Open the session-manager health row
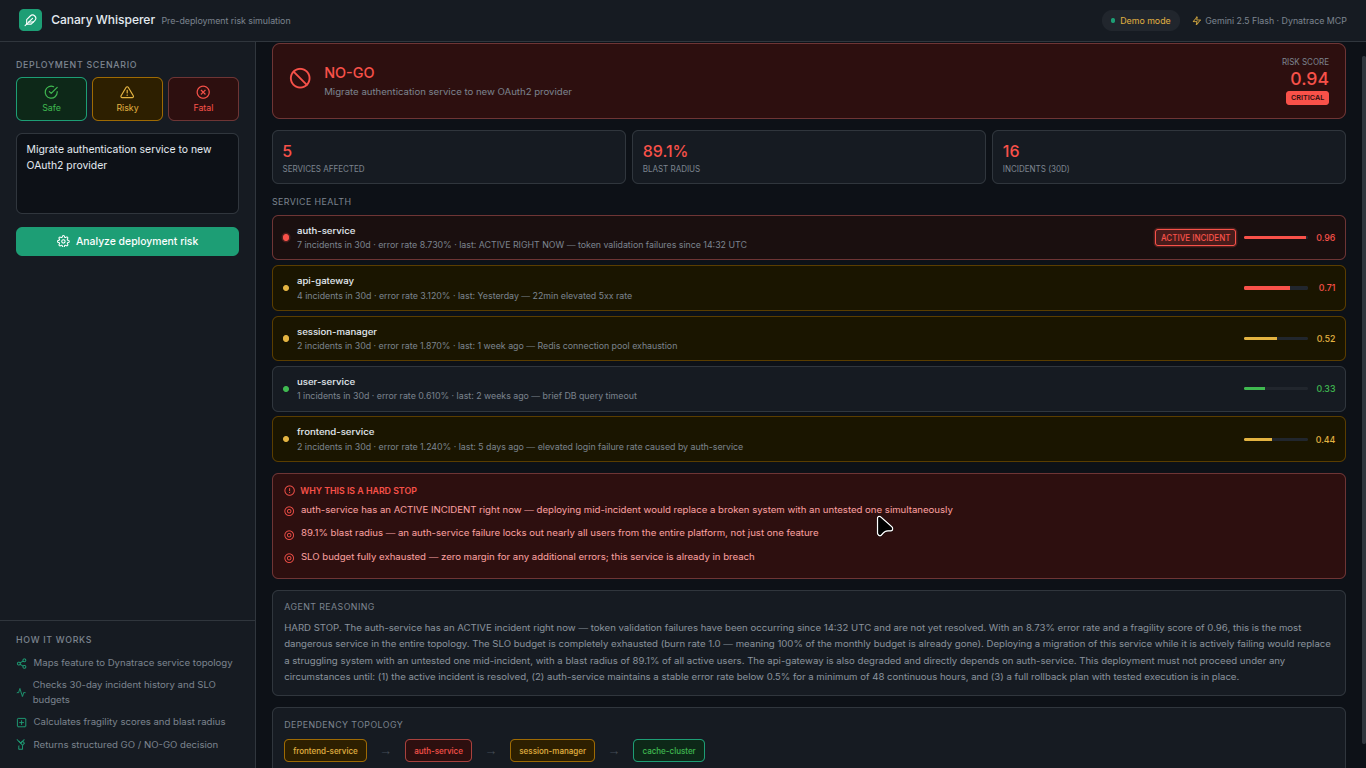The image size is (1366, 768). (809, 339)
